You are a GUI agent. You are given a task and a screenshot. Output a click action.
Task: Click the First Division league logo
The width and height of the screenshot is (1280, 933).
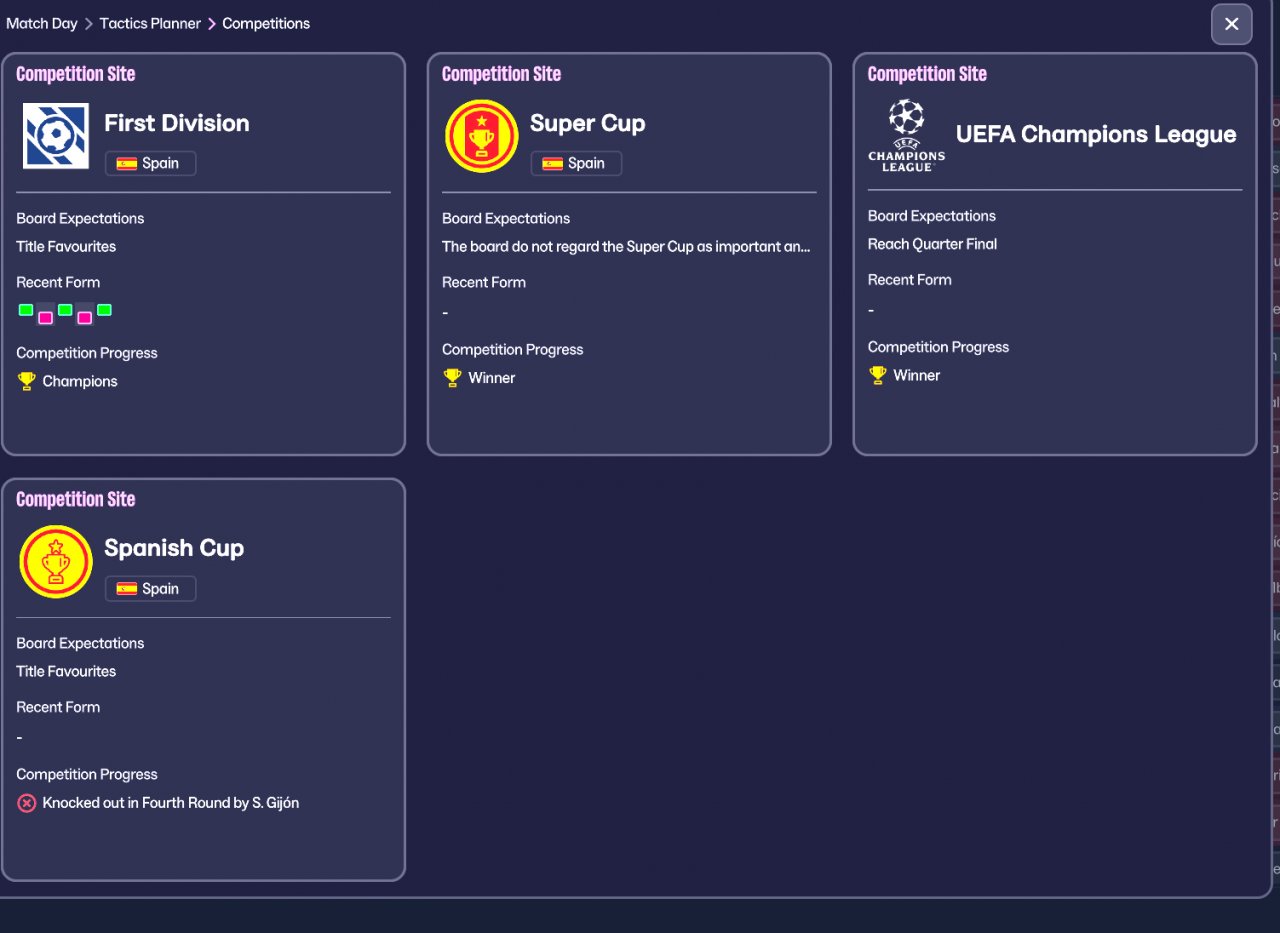coord(56,136)
